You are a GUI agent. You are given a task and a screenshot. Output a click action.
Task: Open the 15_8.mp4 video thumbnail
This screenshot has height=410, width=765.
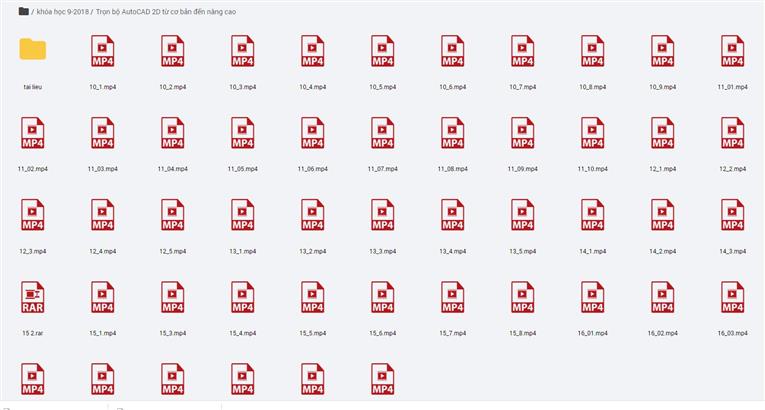523,296
